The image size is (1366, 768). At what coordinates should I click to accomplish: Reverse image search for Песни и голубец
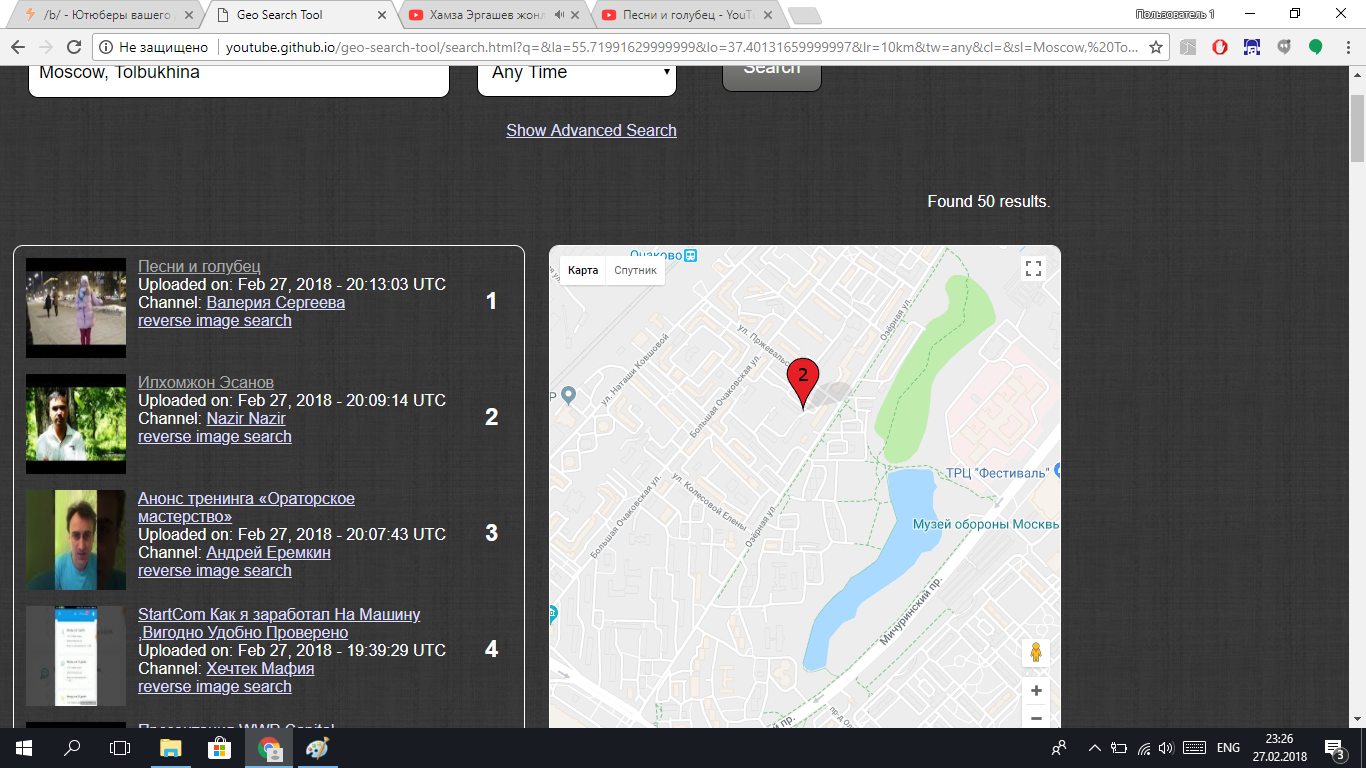pos(215,320)
